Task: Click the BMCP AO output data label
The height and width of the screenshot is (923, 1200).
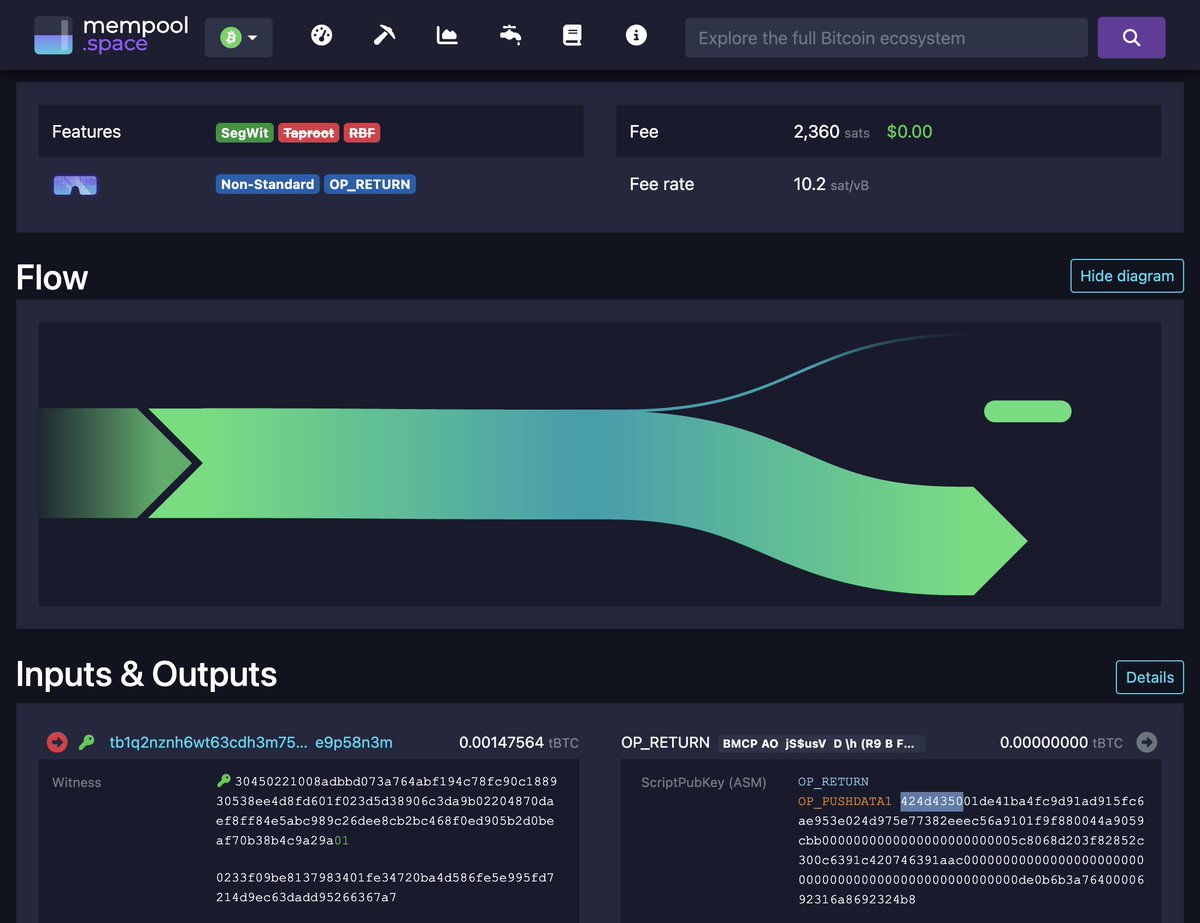Action: (x=822, y=743)
